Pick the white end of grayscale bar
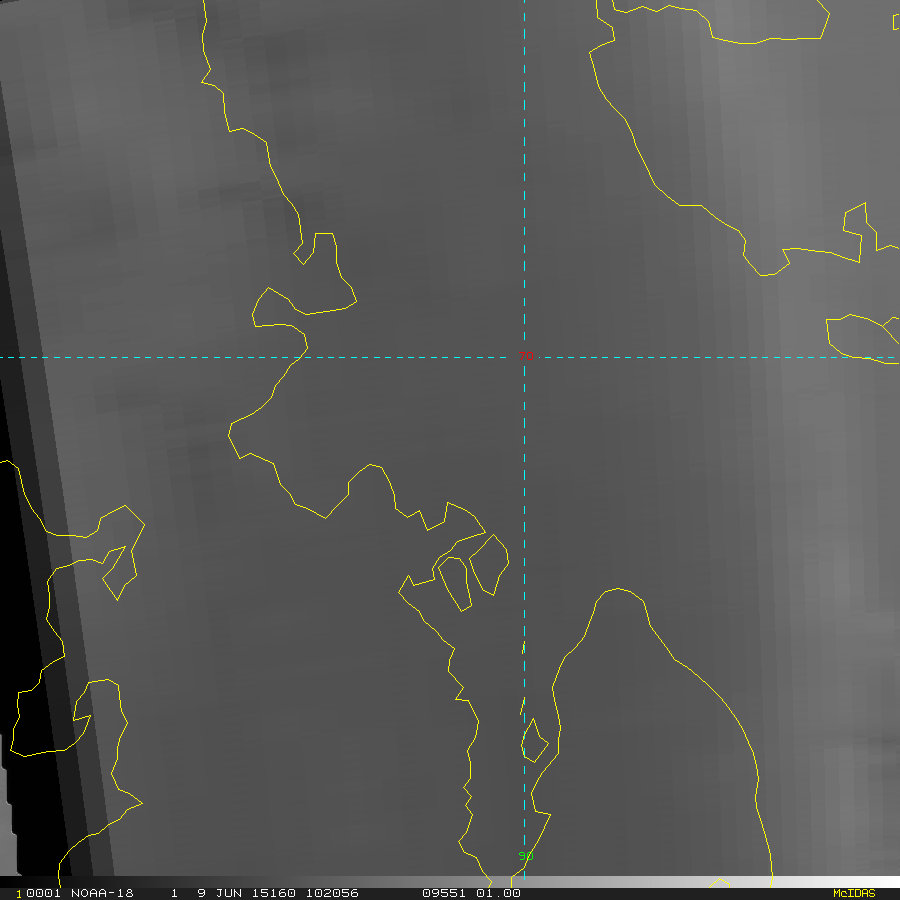The image size is (900, 900). pos(880,882)
